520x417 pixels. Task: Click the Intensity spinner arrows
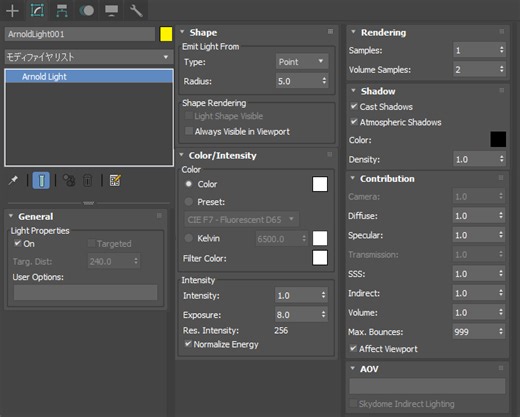323,295
